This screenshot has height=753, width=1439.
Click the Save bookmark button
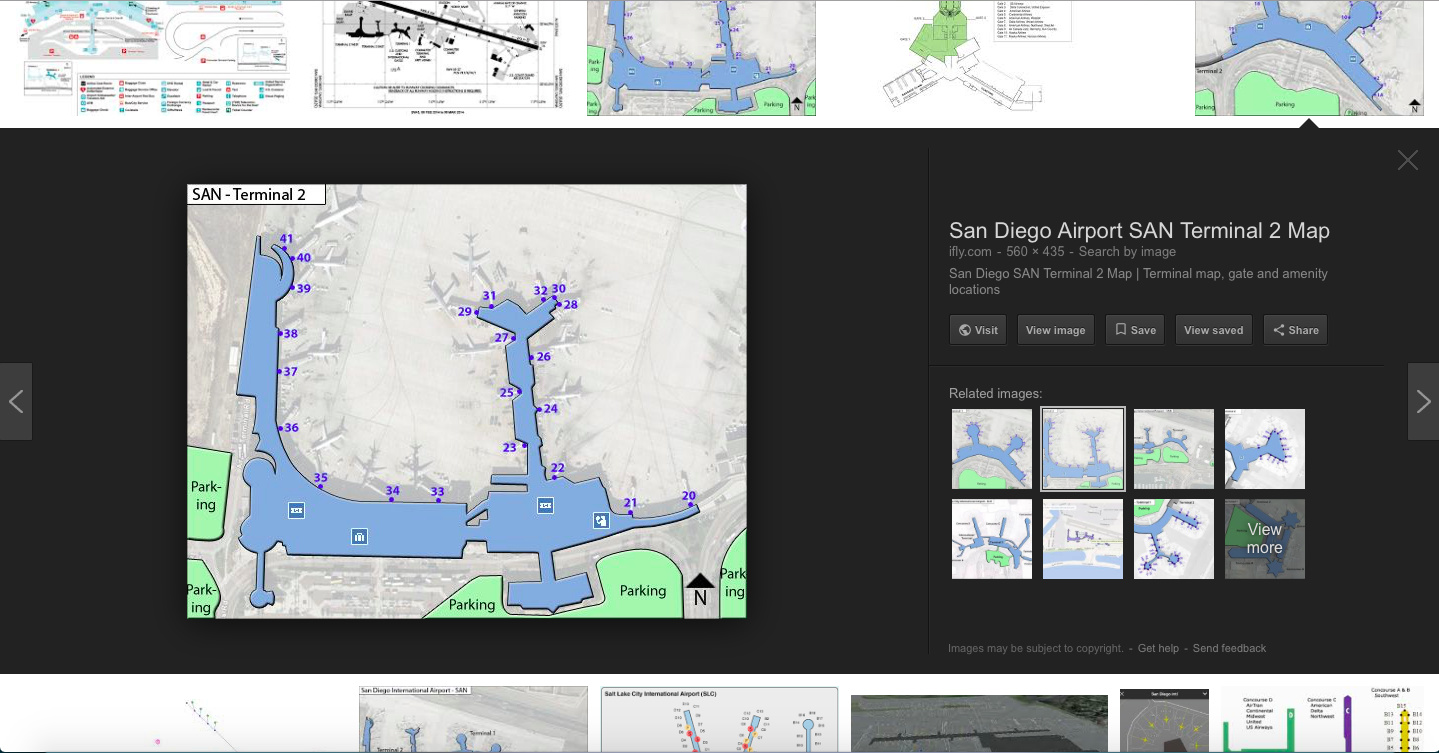point(1135,330)
